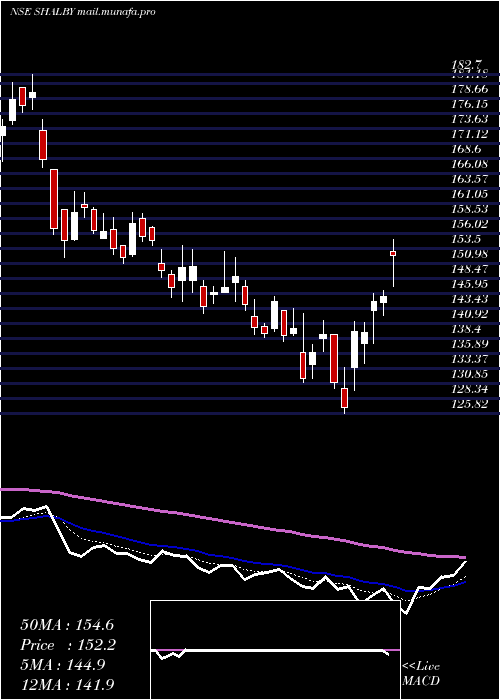
Task: Select the 148.47 axis value
Action: tap(469, 269)
